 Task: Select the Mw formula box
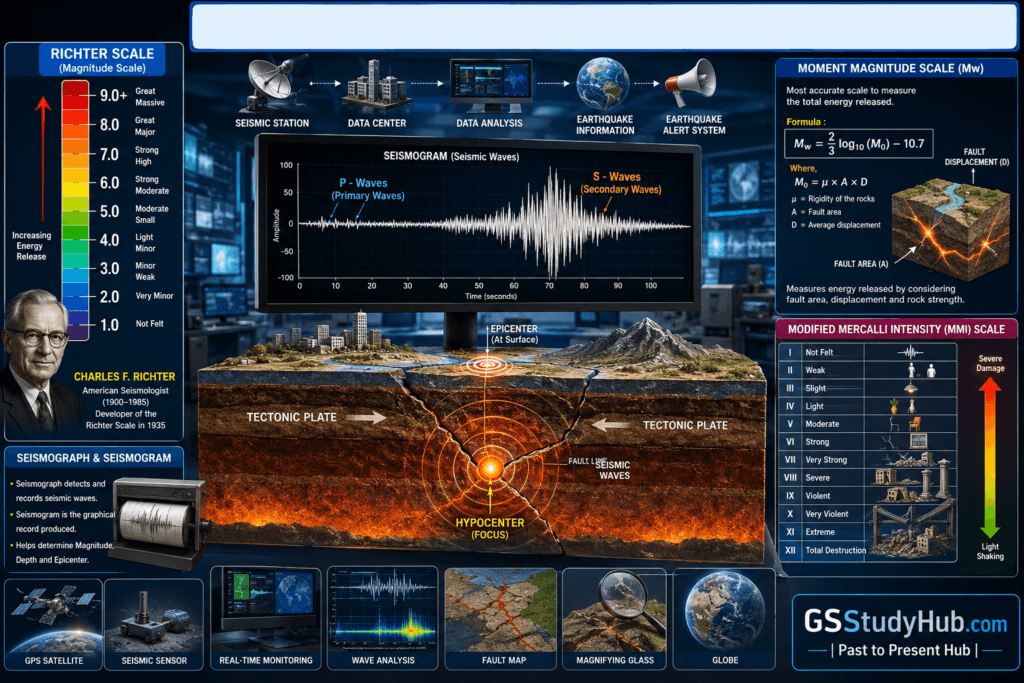[x=859, y=144]
